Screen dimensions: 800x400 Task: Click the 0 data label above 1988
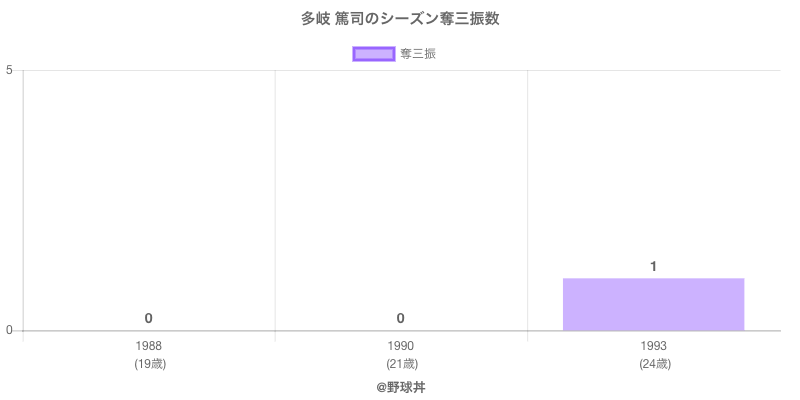(x=148, y=318)
